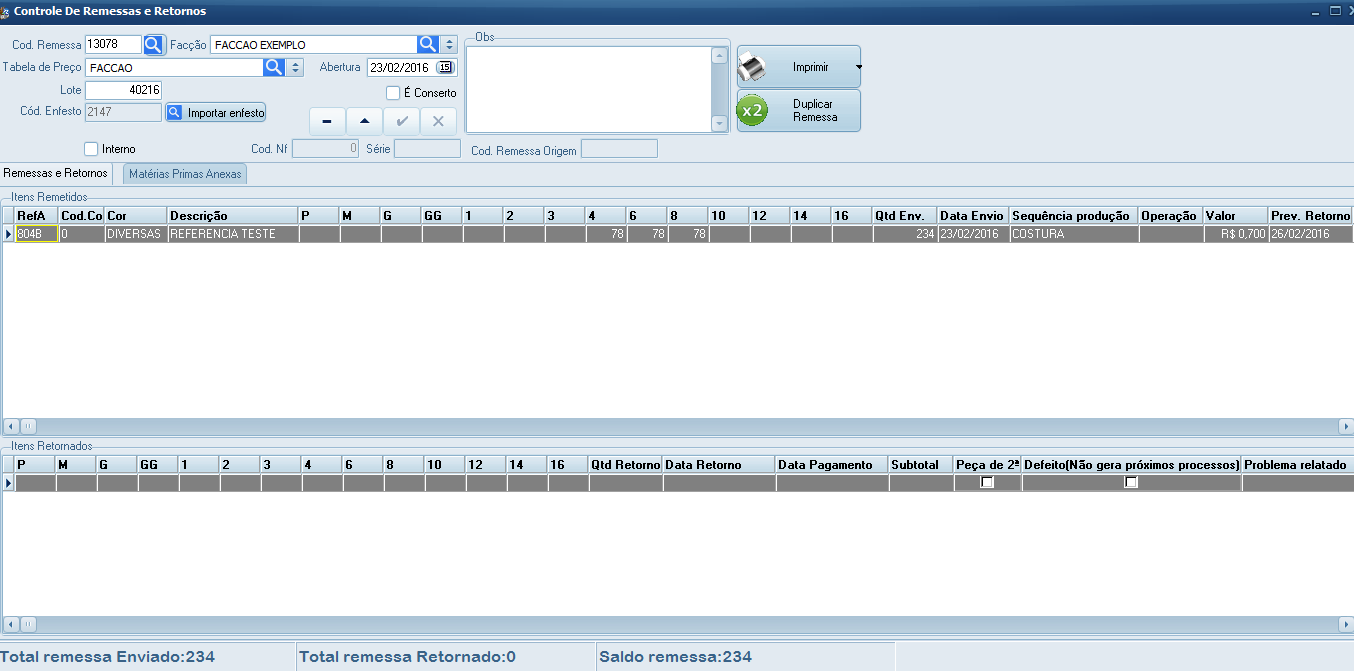
Task: Click into the Lote input field
Action: tap(123, 90)
